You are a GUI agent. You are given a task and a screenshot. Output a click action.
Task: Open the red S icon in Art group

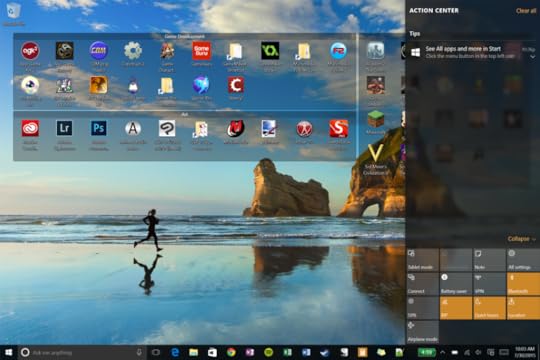tap(338, 128)
